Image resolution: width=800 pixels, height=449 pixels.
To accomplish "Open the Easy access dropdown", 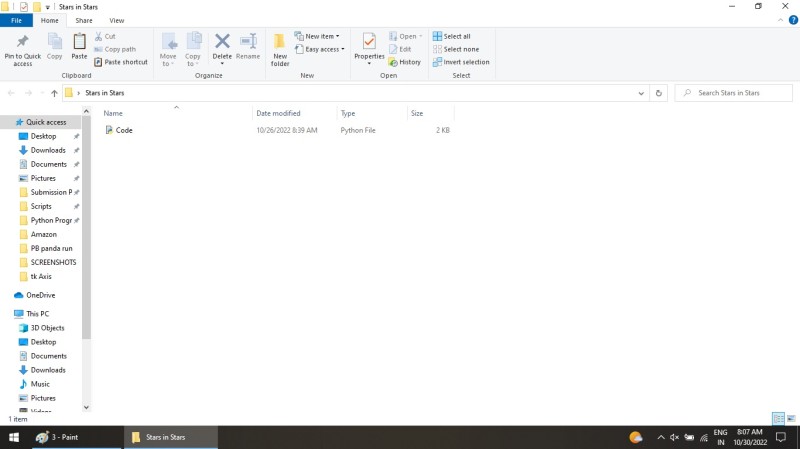I will pos(324,49).
